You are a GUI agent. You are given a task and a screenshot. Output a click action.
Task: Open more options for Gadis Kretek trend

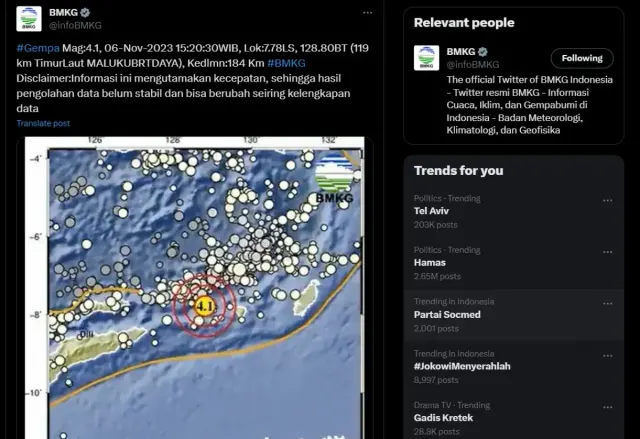tap(607, 407)
